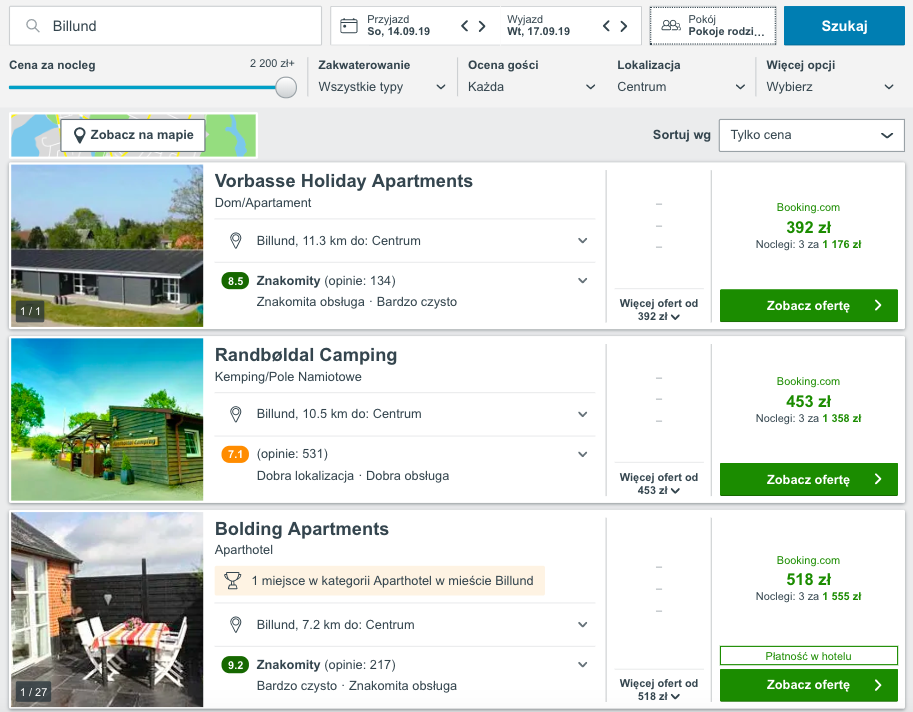Click Zobacz ofertę for Vorbasse Holiday Apartments
The width and height of the screenshot is (913, 712).
tap(809, 306)
